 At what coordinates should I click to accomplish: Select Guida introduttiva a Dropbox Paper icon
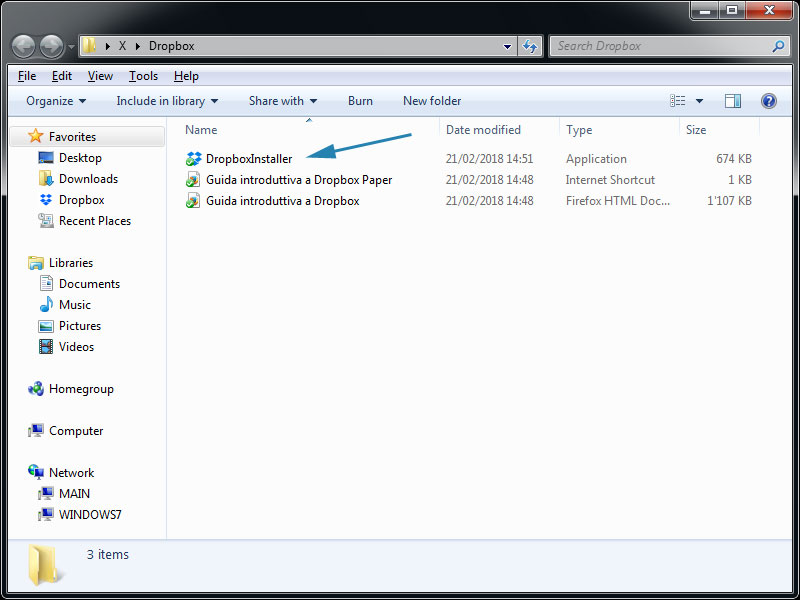click(193, 180)
